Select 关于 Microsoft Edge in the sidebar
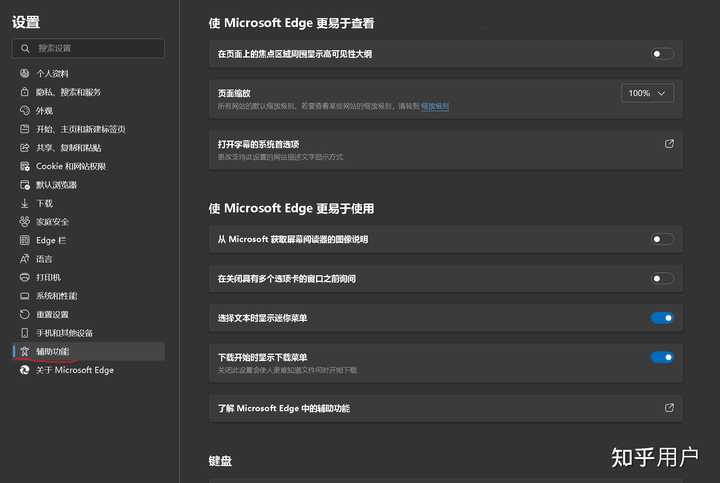This screenshot has height=483, width=720. [88, 370]
